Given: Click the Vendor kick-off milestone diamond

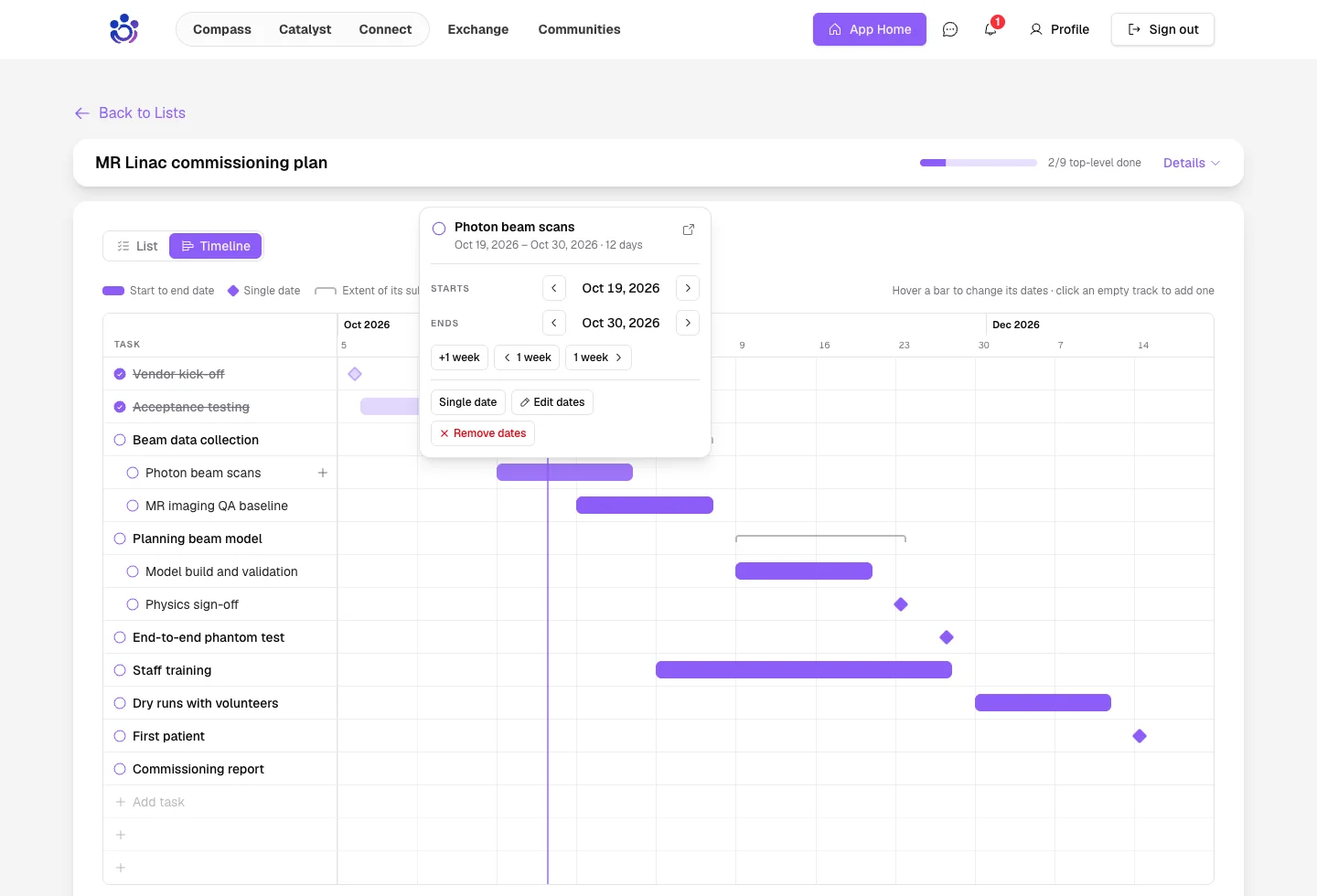Looking at the screenshot, I should (355, 374).
